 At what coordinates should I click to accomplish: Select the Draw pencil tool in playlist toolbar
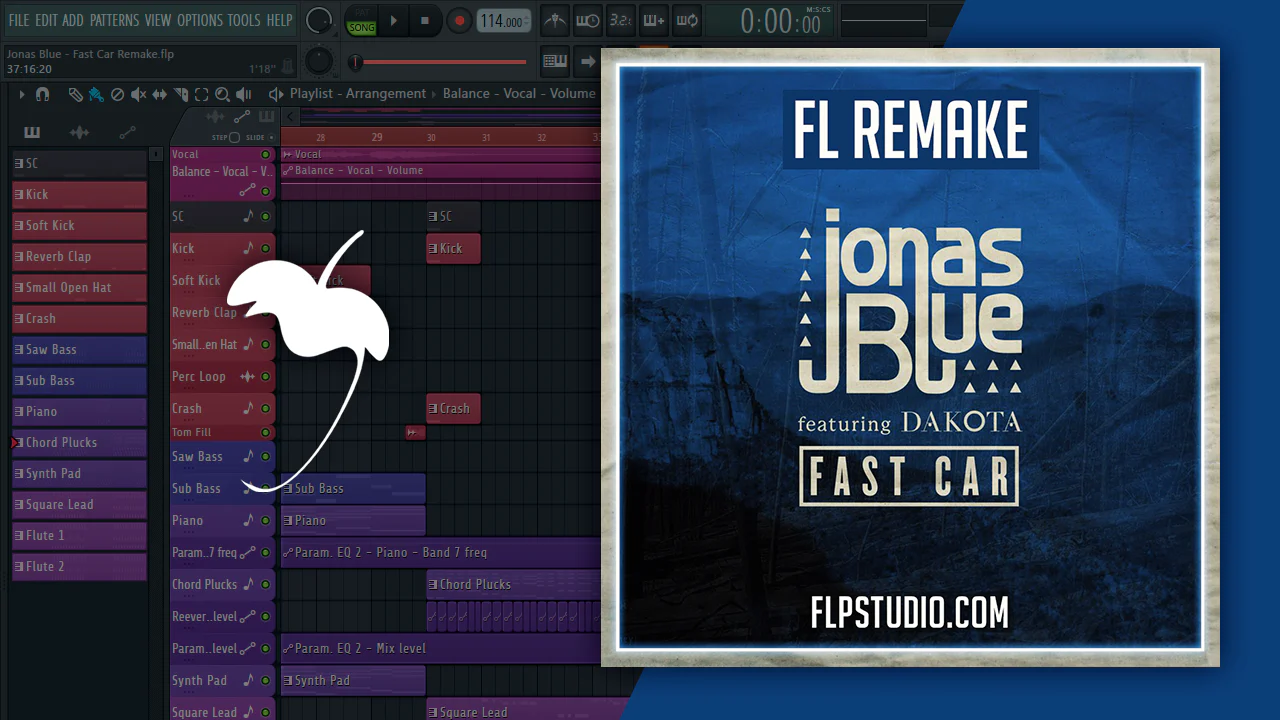click(x=75, y=94)
